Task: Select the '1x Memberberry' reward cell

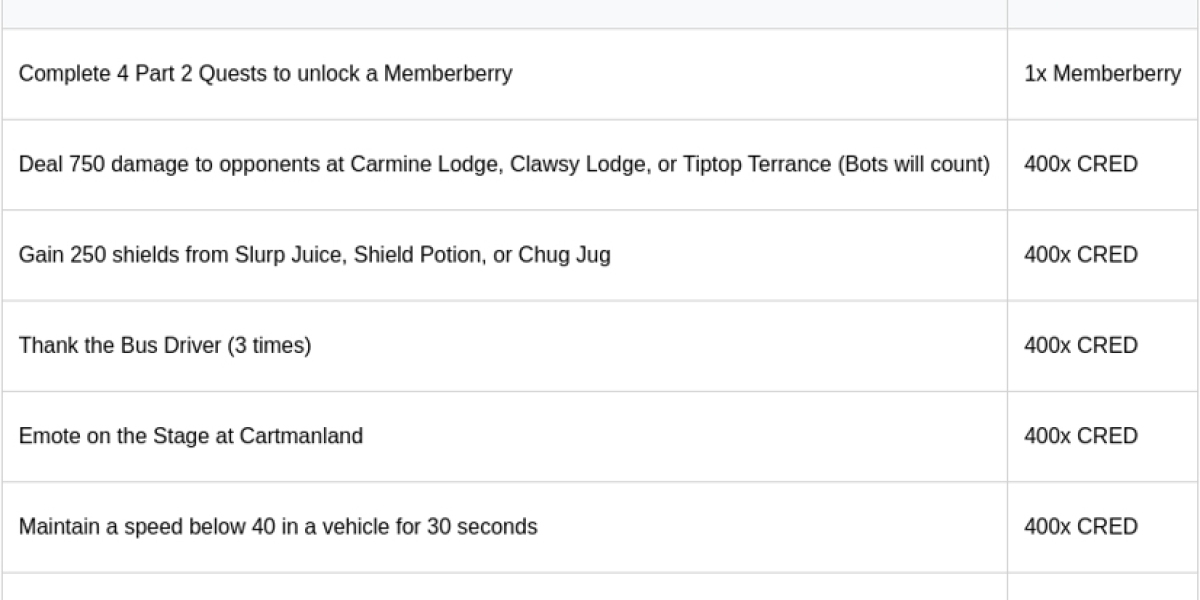Action: click(x=1102, y=74)
